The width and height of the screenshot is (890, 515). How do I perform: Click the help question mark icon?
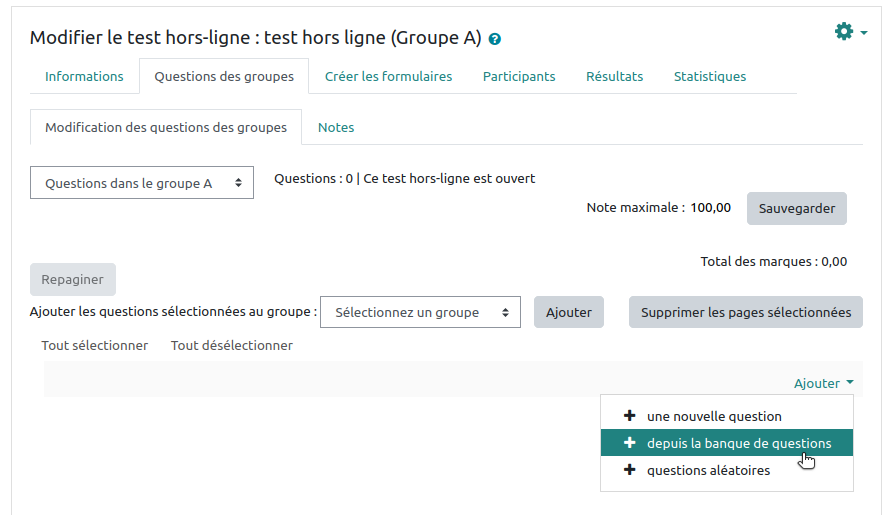(x=495, y=40)
